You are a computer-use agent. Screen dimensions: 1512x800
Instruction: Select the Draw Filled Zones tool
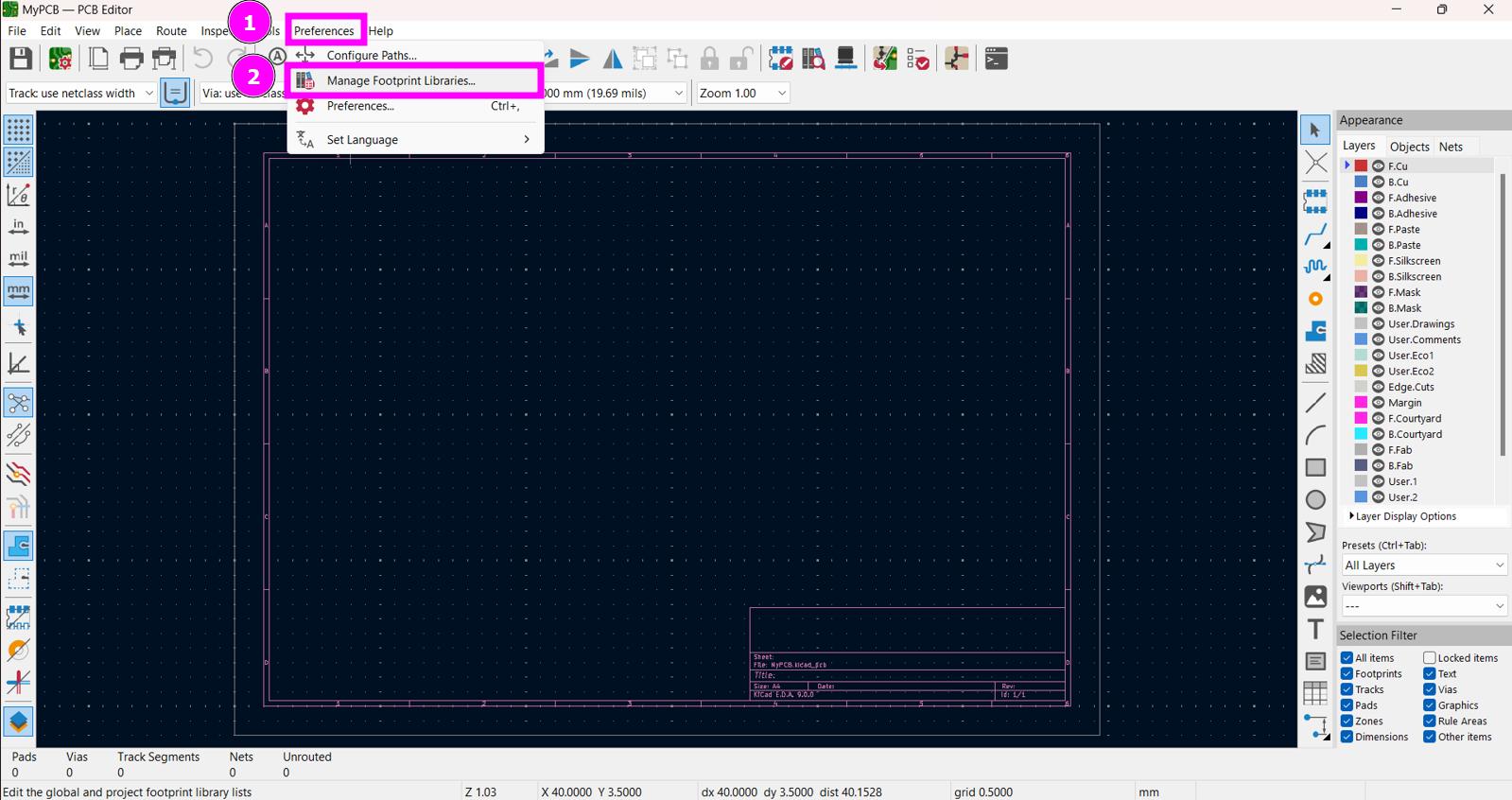1315,331
